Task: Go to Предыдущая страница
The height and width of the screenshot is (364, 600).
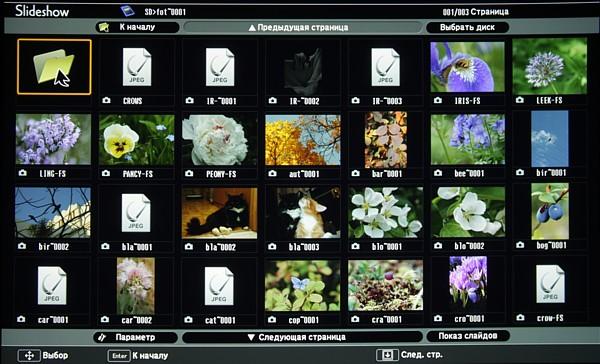Action: 302,28
